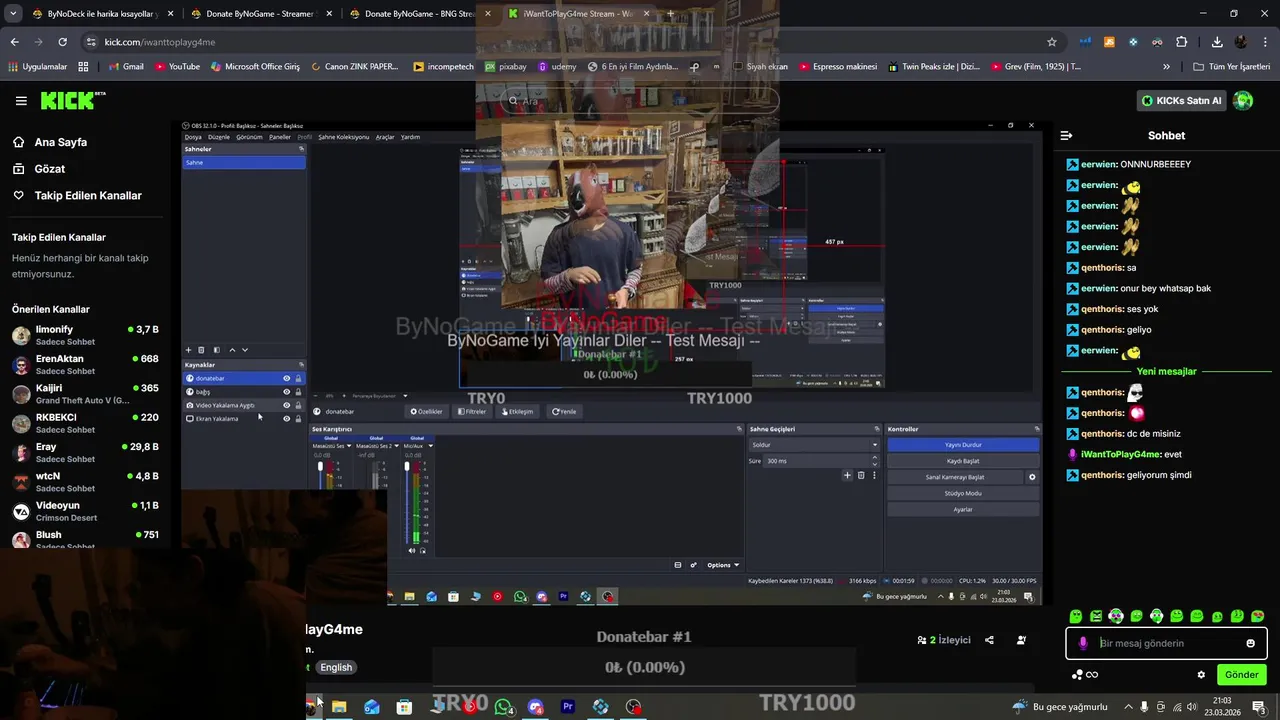Open OBS Görünüm menu
1280x720 pixels.
tap(249, 137)
